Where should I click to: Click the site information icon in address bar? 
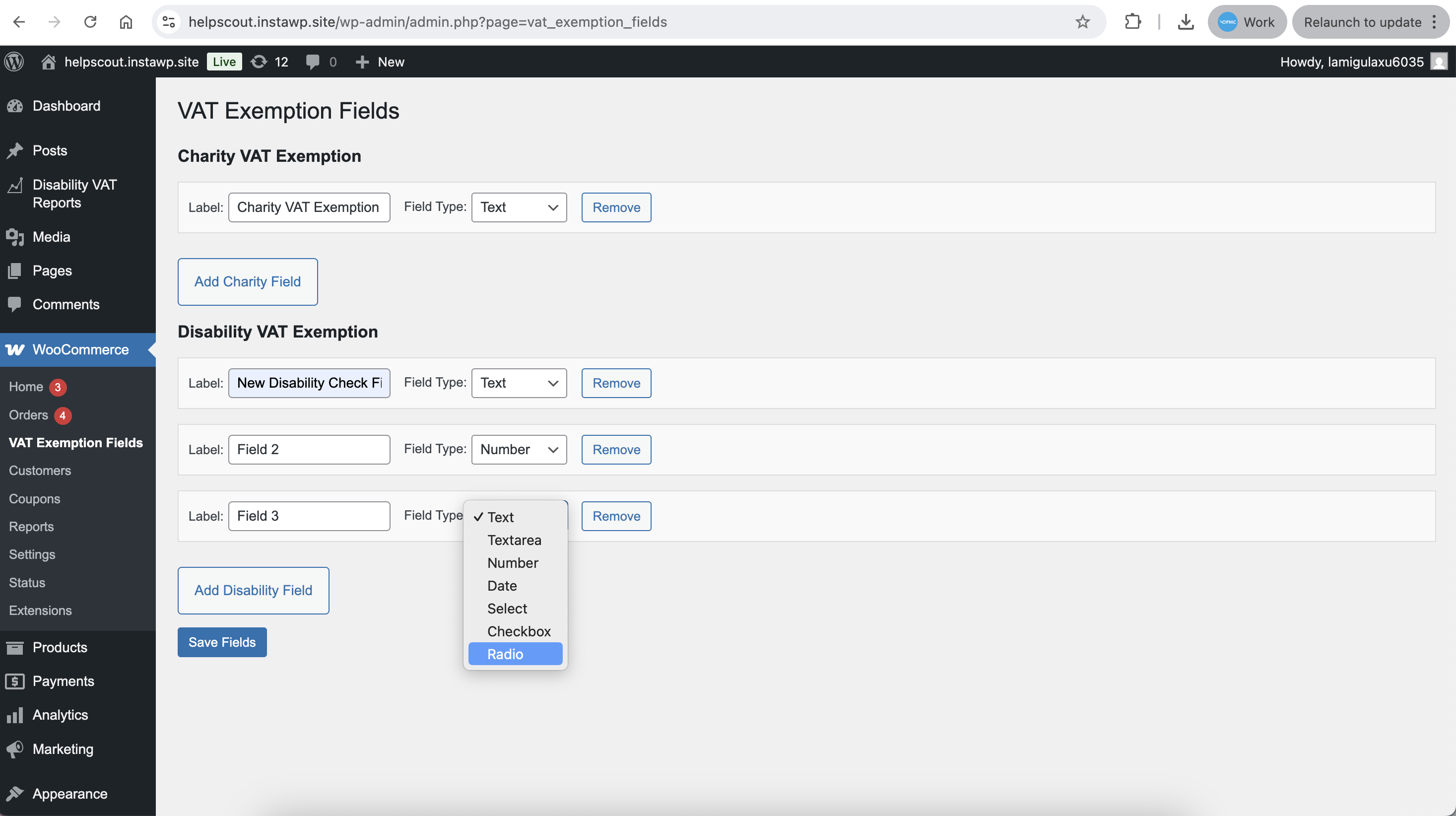click(x=168, y=22)
